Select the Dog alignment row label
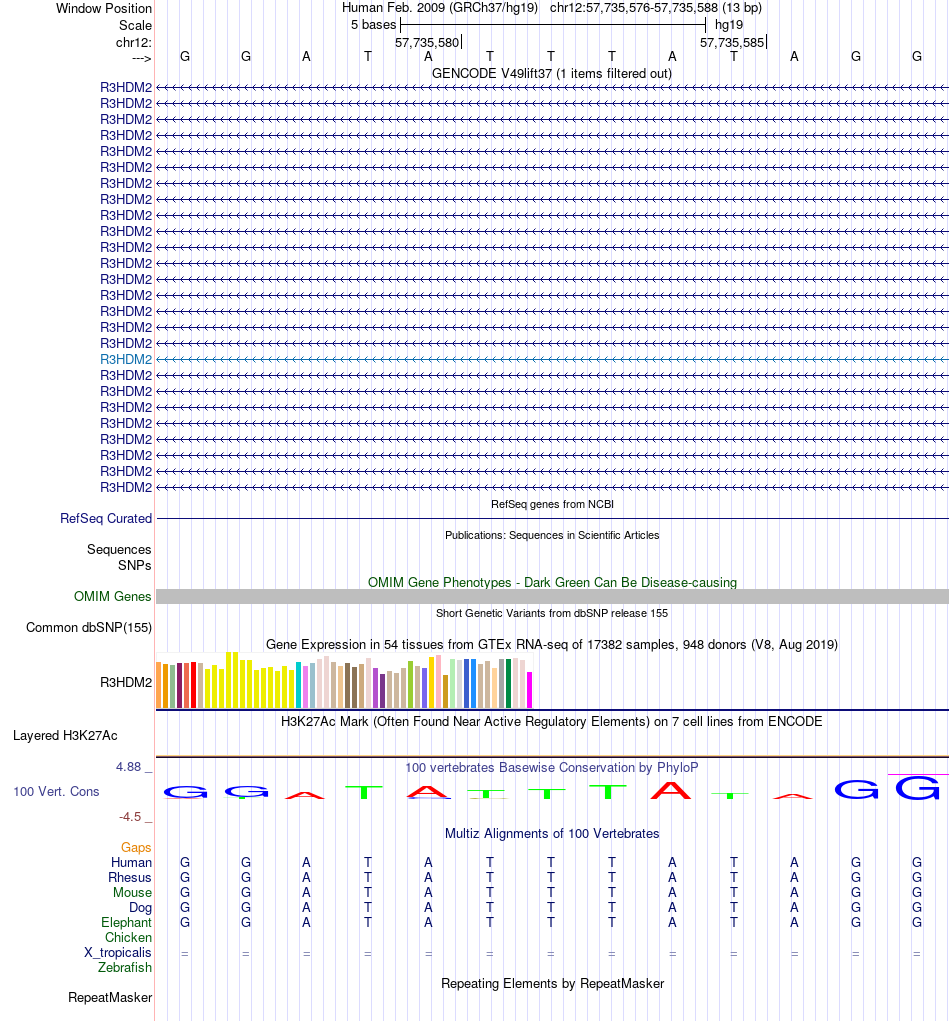The height and width of the screenshot is (1021, 950). pyautogui.click(x=140, y=907)
